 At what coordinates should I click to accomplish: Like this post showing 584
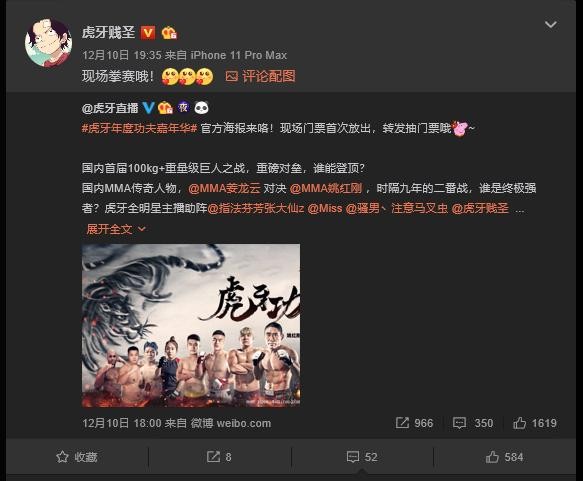point(504,457)
